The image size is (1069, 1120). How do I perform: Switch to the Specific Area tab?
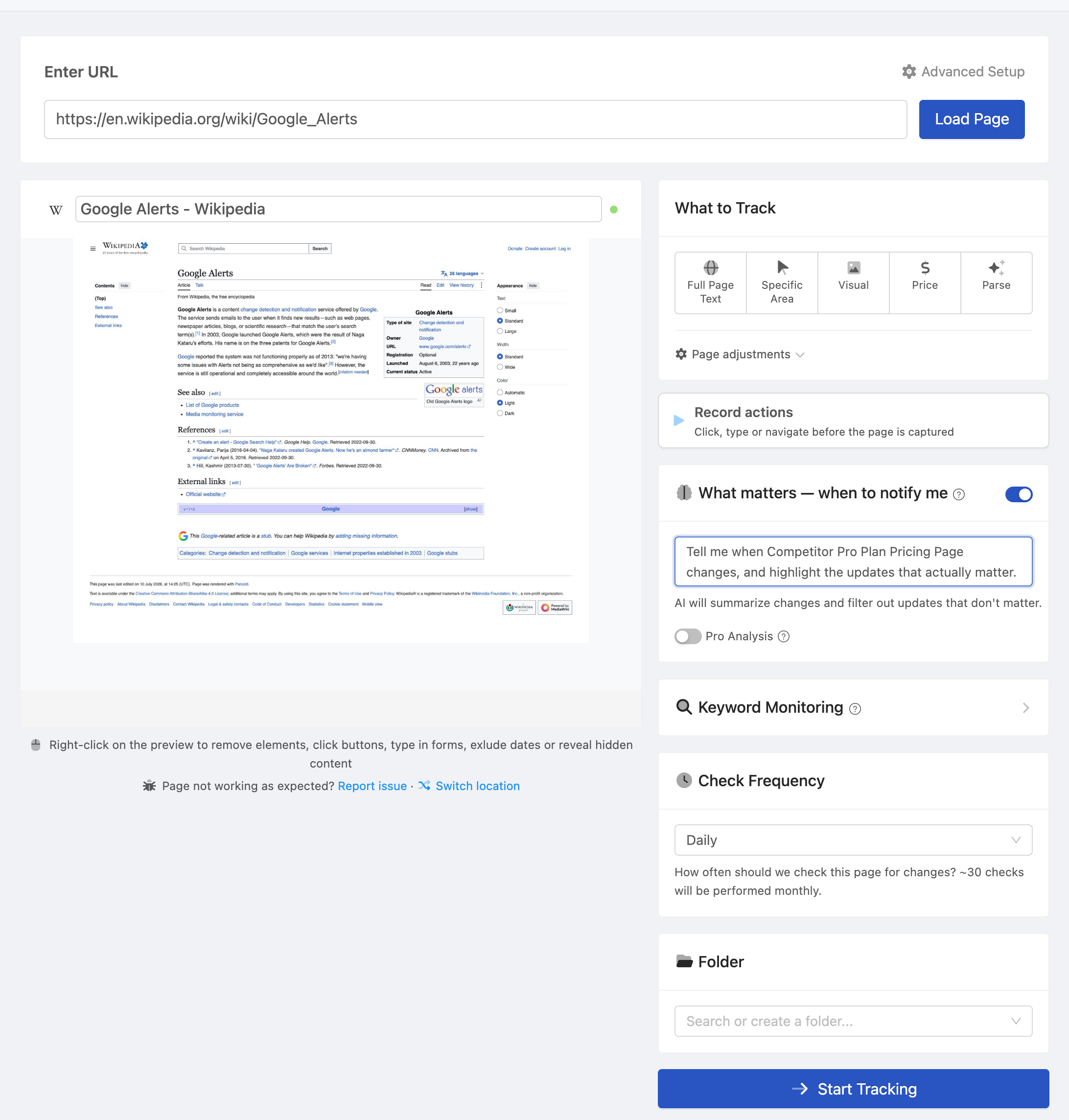pyautogui.click(x=782, y=283)
